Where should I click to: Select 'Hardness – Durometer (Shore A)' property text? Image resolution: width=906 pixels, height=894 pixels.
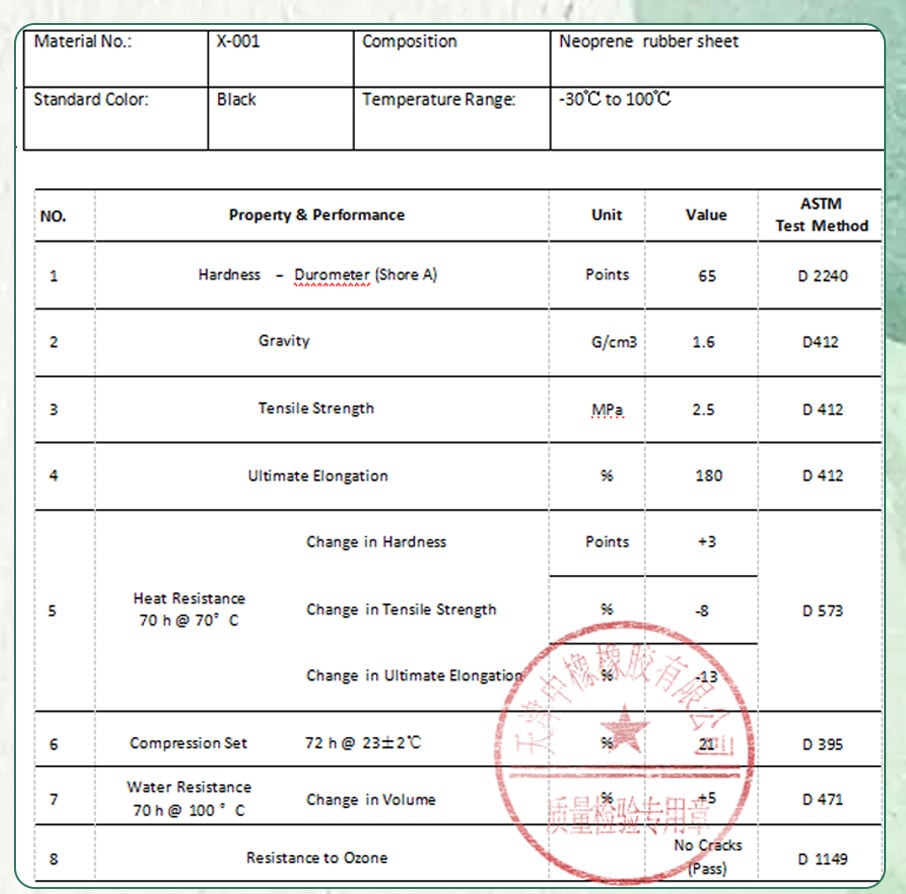pos(317,274)
